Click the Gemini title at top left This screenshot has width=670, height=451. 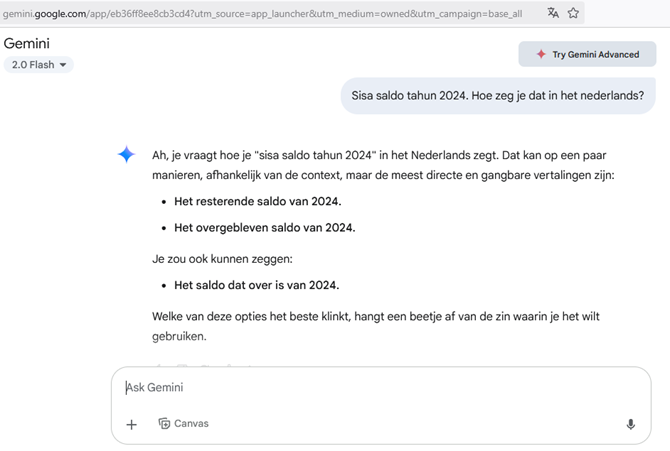pyautogui.click(x=27, y=44)
